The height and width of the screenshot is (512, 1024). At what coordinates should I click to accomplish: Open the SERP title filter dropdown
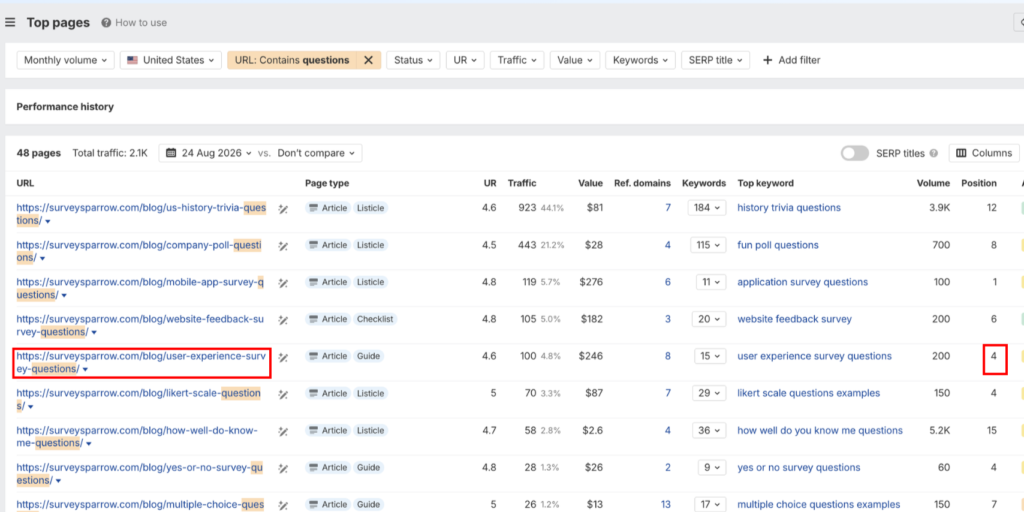coord(715,60)
